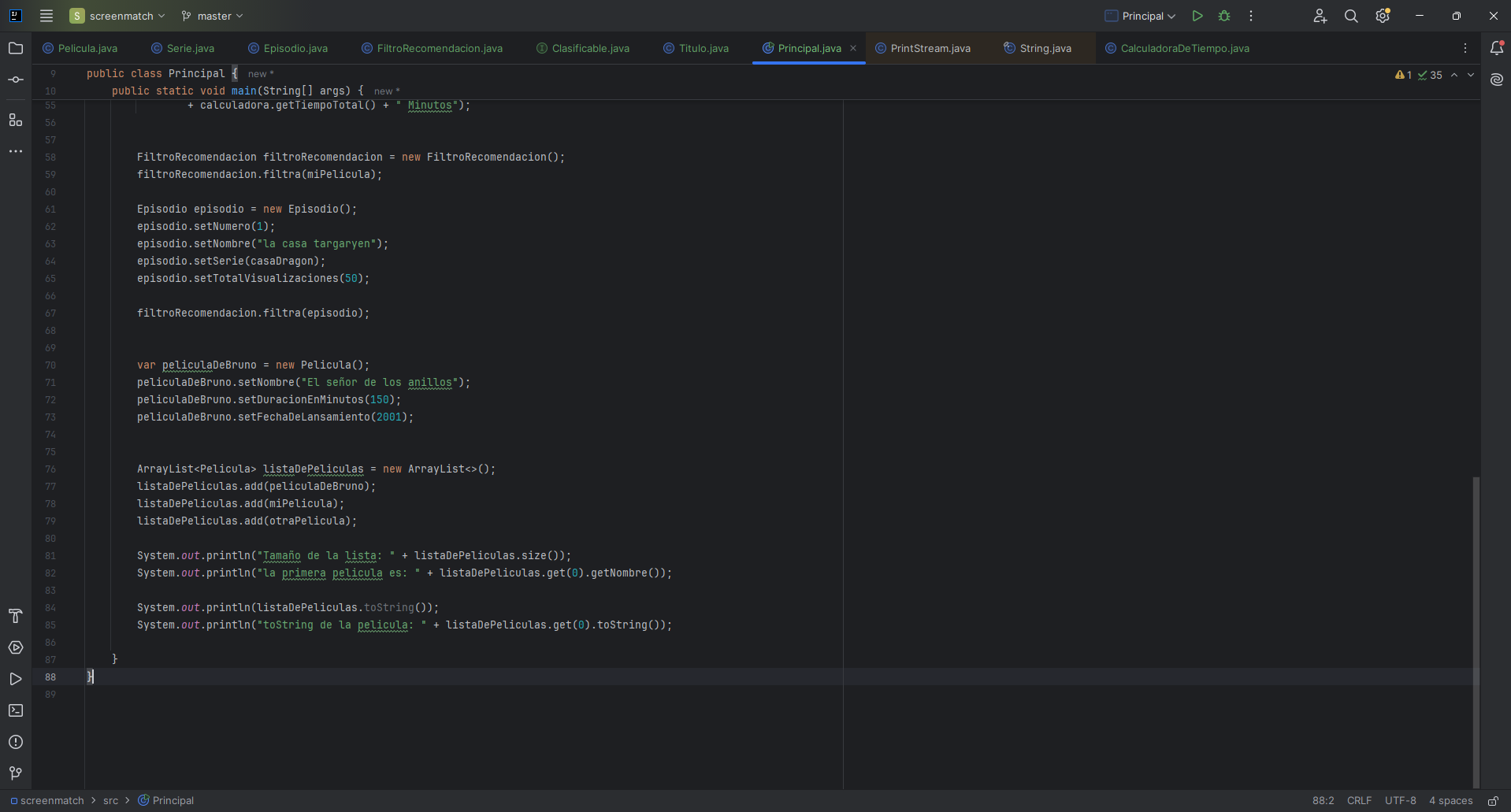
Task: Go to previous highlighted problem
Action: pos(1454,75)
